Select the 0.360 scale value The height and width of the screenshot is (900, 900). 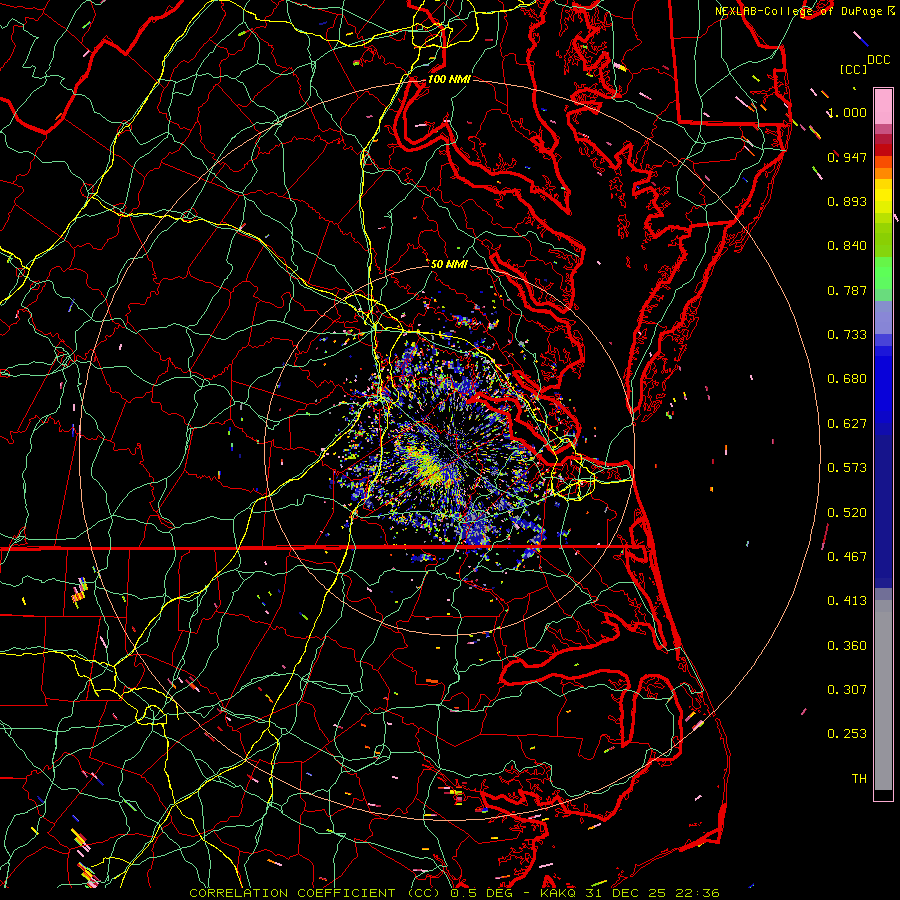pyautogui.click(x=847, y=646)
